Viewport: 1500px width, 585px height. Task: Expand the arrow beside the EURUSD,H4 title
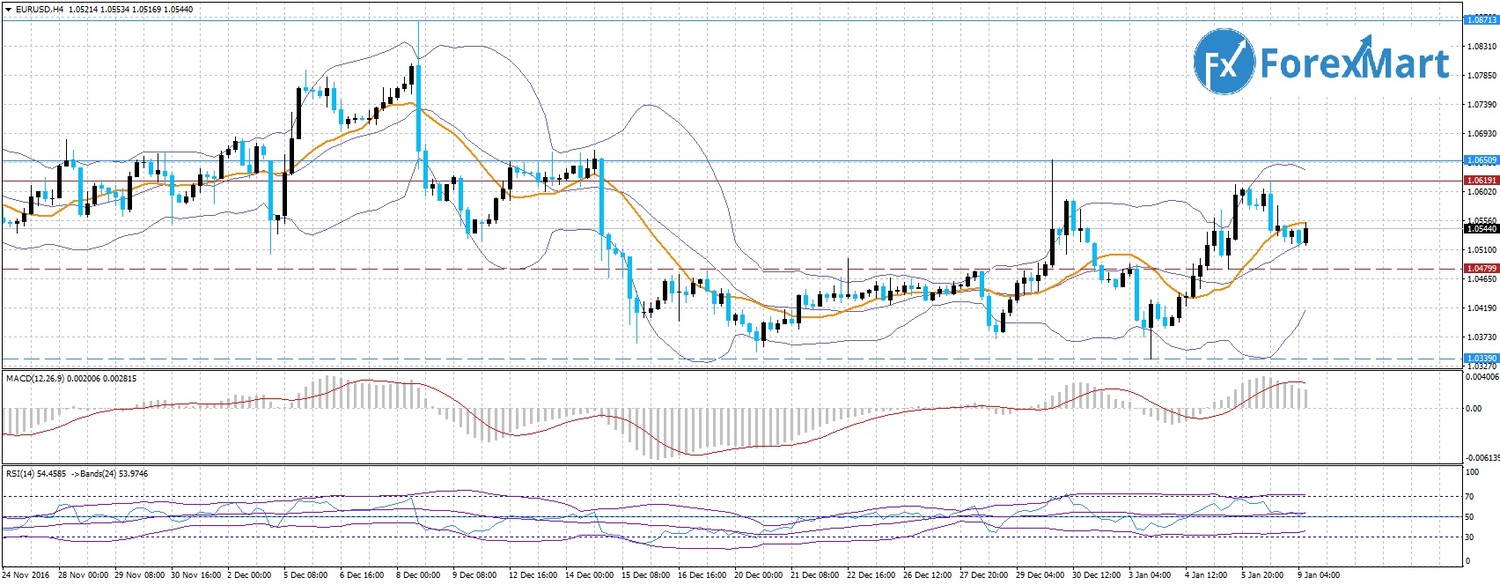(9, 8)
